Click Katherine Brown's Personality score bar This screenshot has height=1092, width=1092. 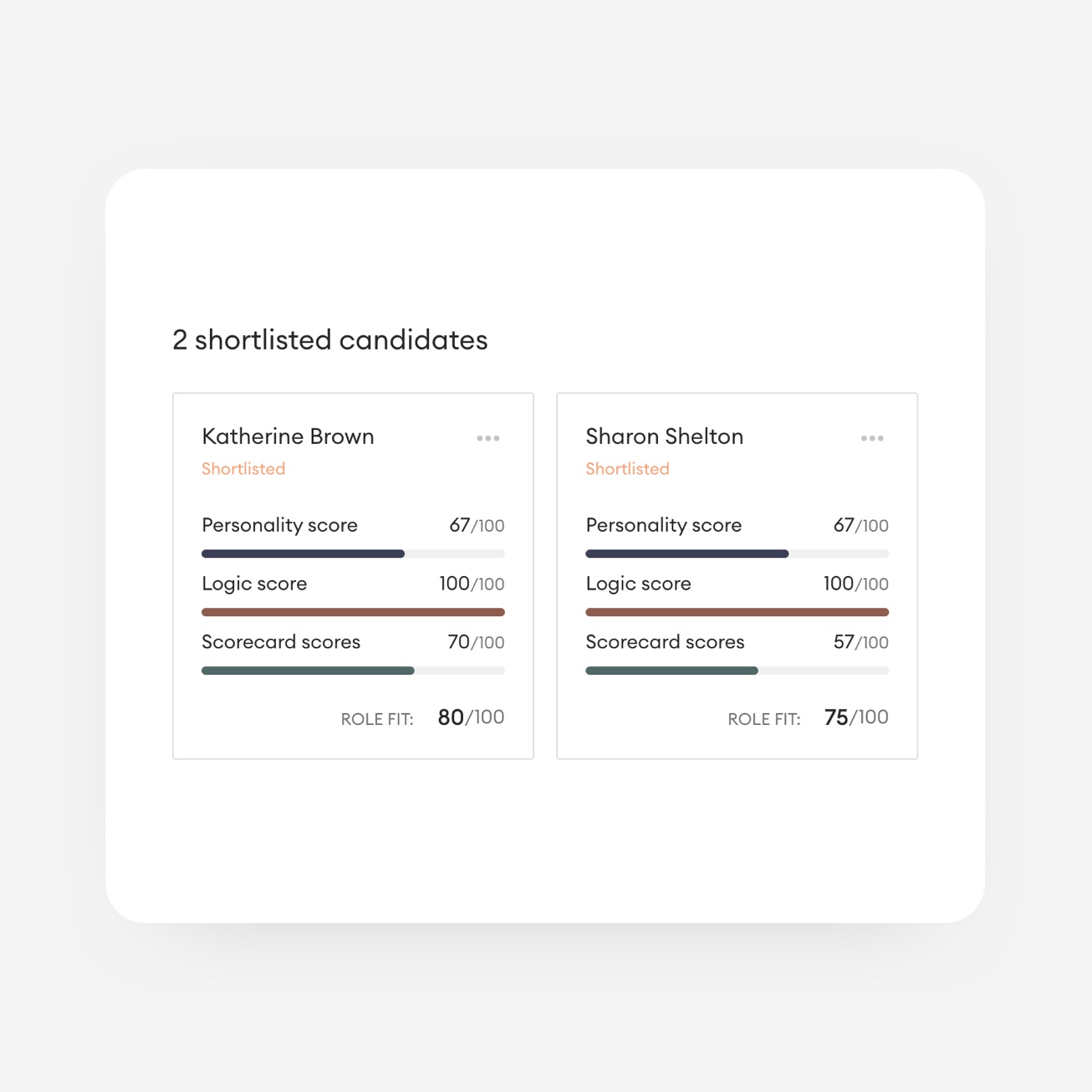coord(353,554)
